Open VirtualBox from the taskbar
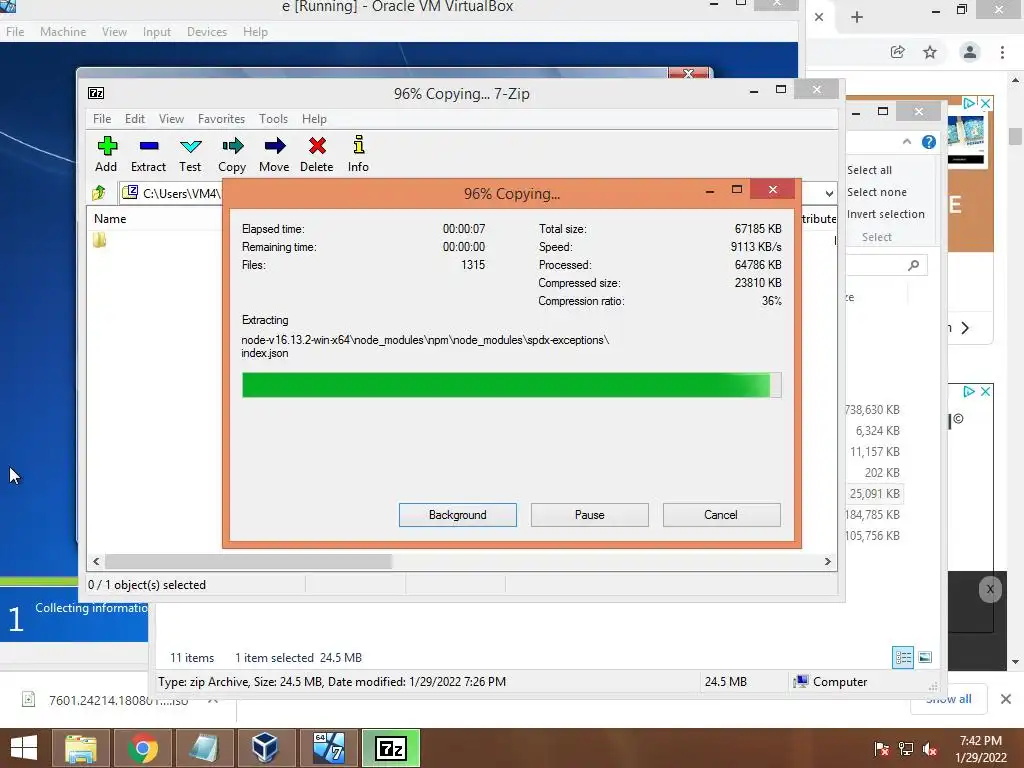This screenshot has height=768, width=1024. pos(266,748)
